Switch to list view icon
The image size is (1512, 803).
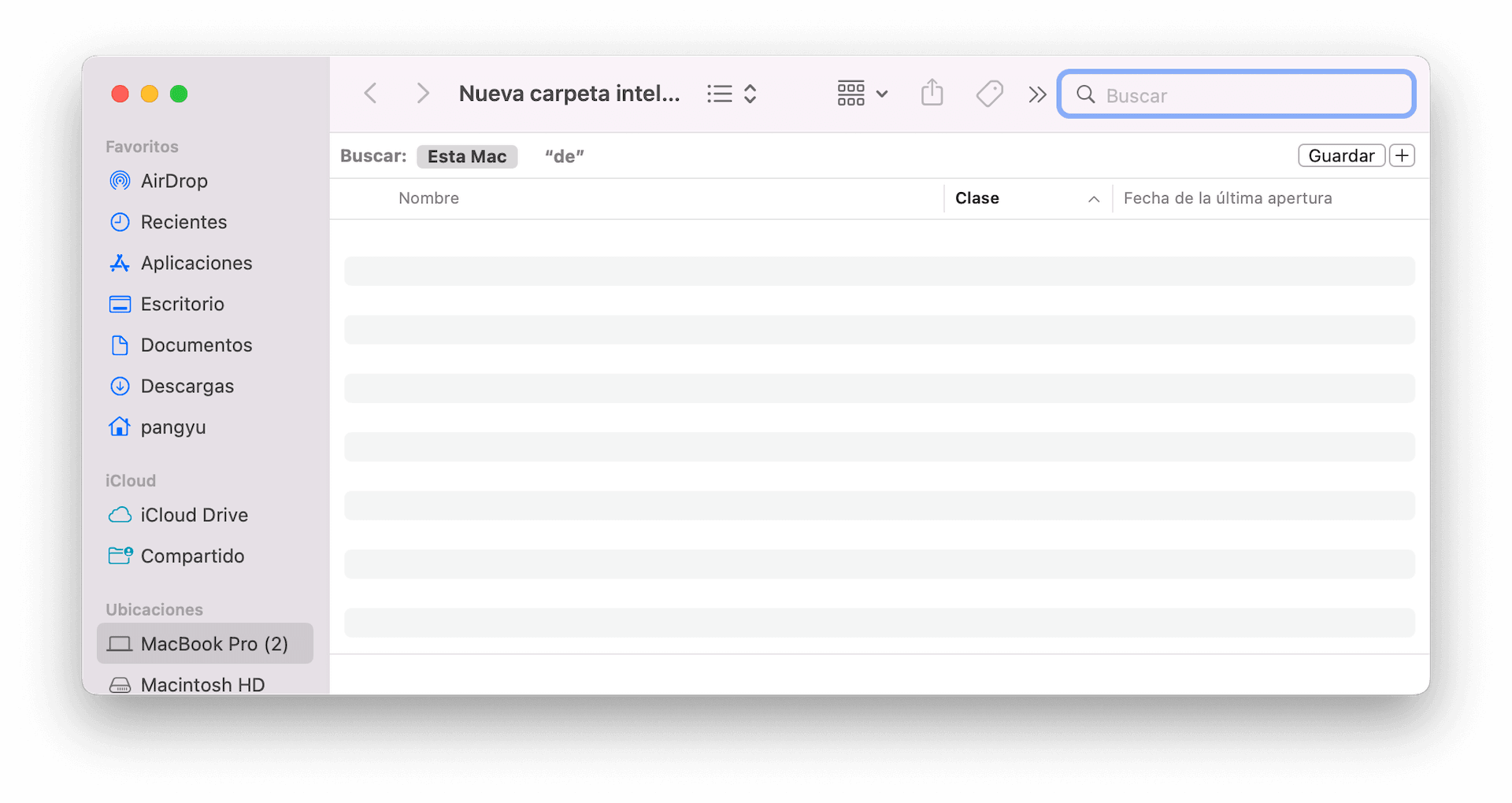click(719, 94)
